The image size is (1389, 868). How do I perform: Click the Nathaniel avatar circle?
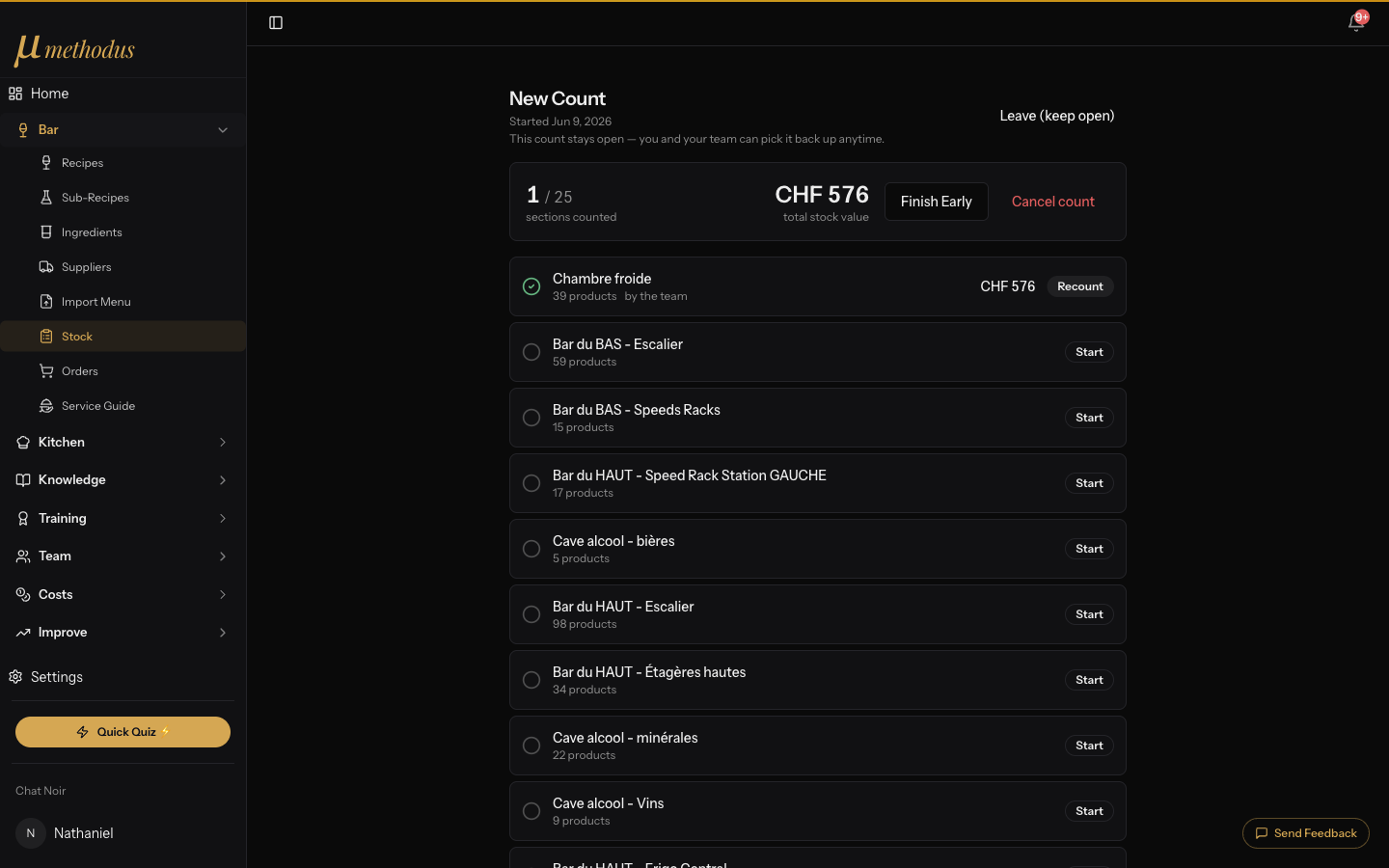31,833
